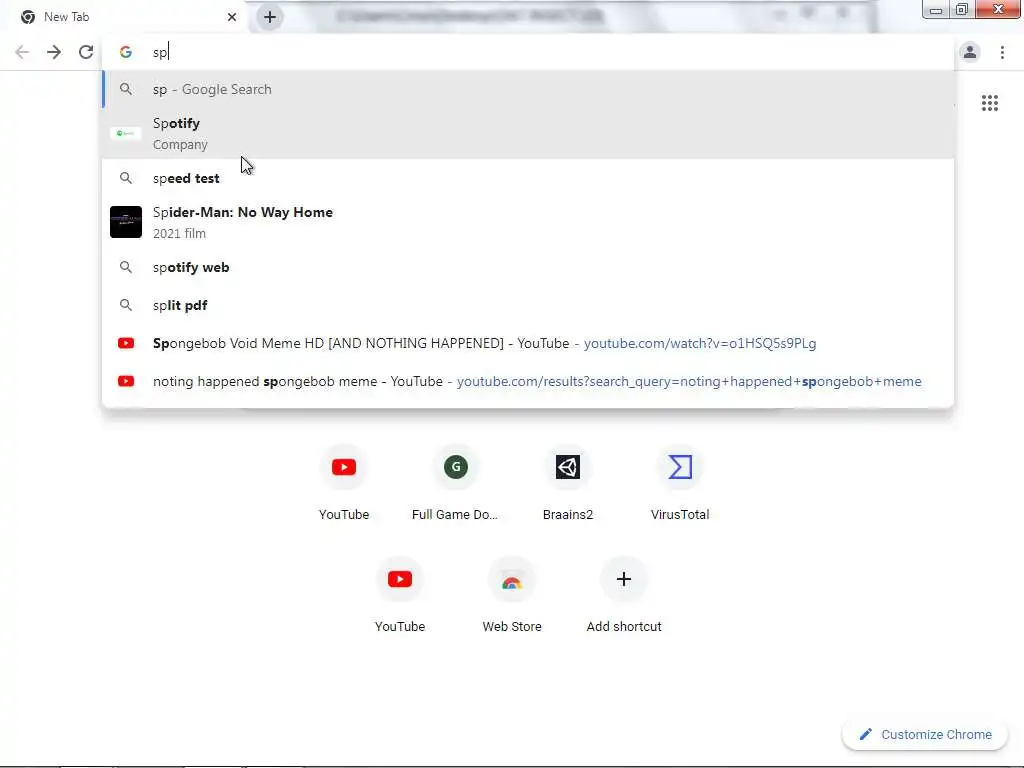The width and height of the screenshot is (1024, 768).
Task: Open the Chrome three-dot menu
Action: click(1002, 52)
